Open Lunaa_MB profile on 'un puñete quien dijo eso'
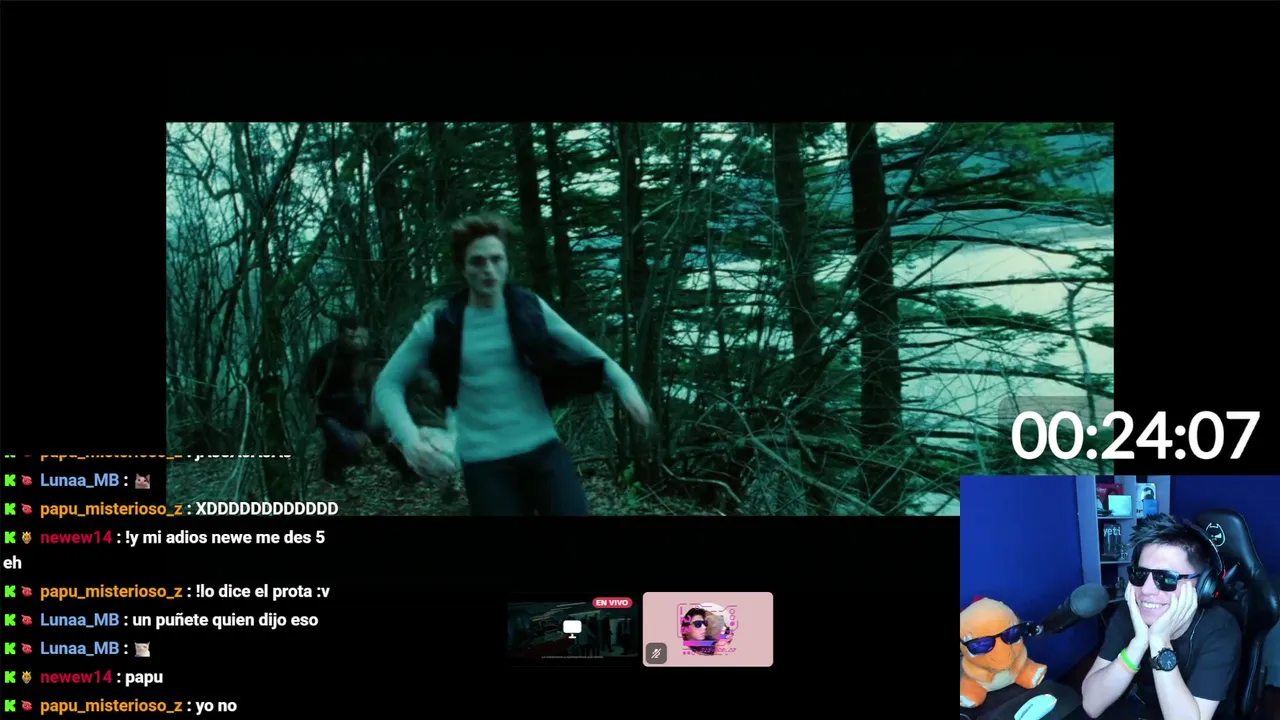 79,620
